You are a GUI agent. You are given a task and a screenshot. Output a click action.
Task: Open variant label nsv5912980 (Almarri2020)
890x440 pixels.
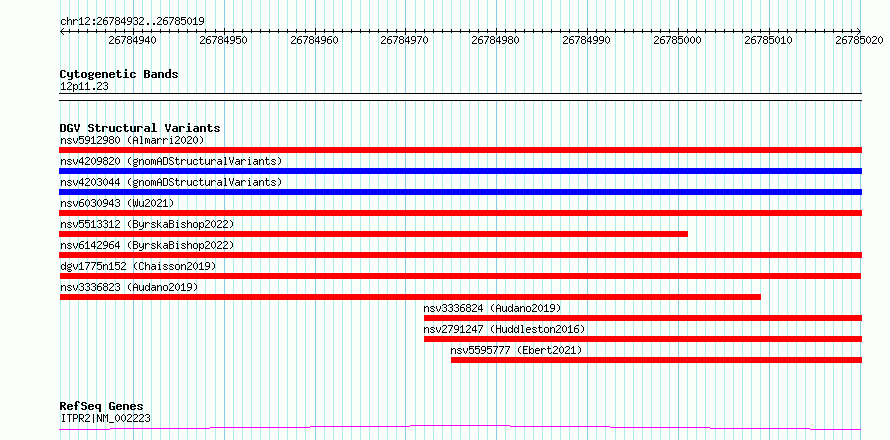click(x=132, y=140)
